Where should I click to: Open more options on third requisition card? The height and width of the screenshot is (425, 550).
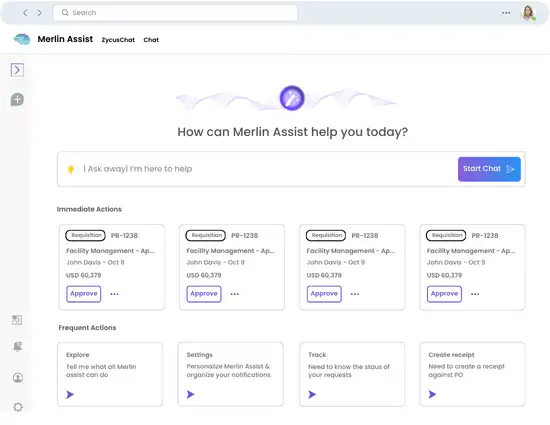tap(355, 294)
